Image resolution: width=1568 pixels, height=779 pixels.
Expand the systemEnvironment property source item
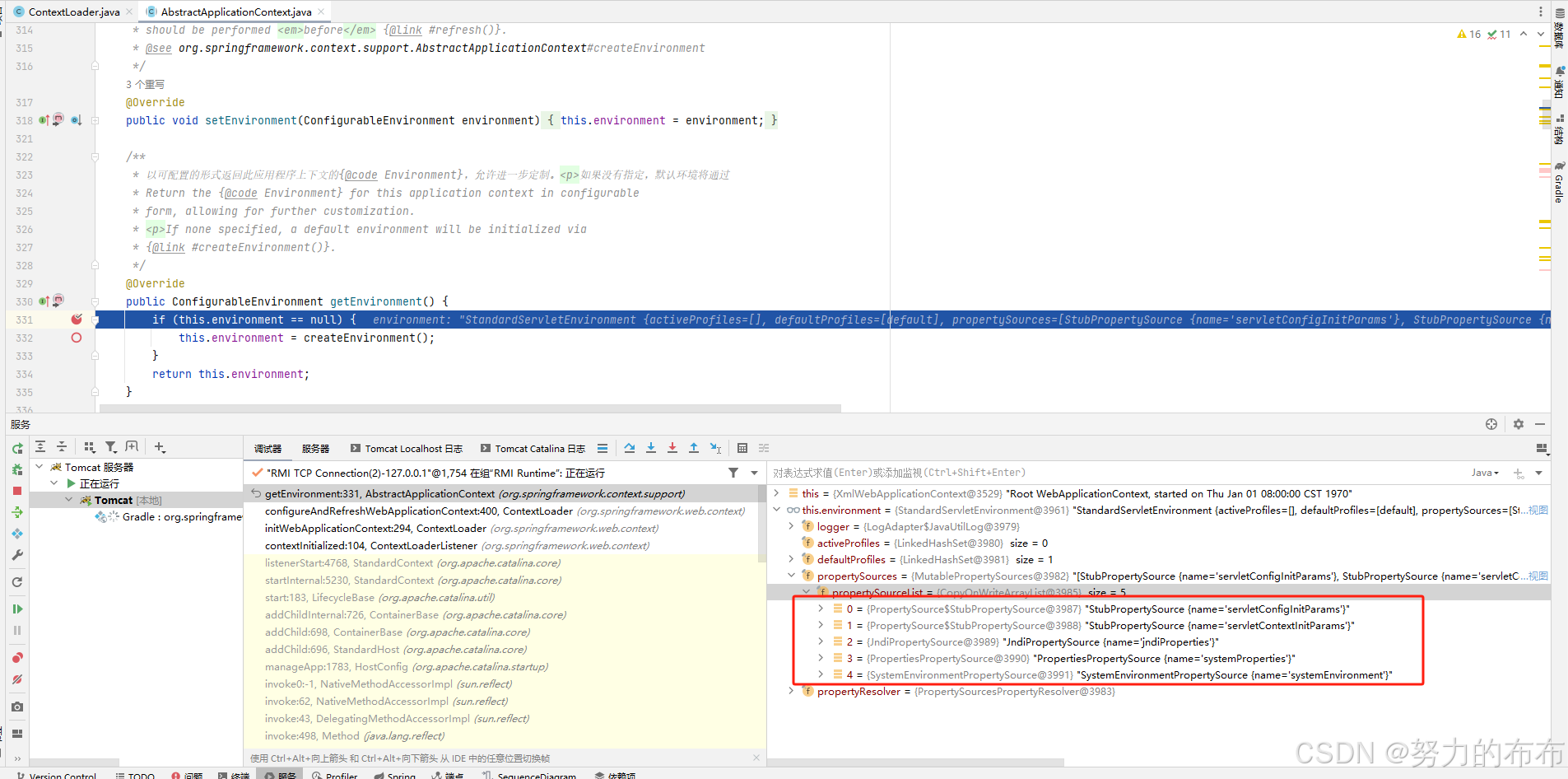pyautogui.click(x=821, y=674)
